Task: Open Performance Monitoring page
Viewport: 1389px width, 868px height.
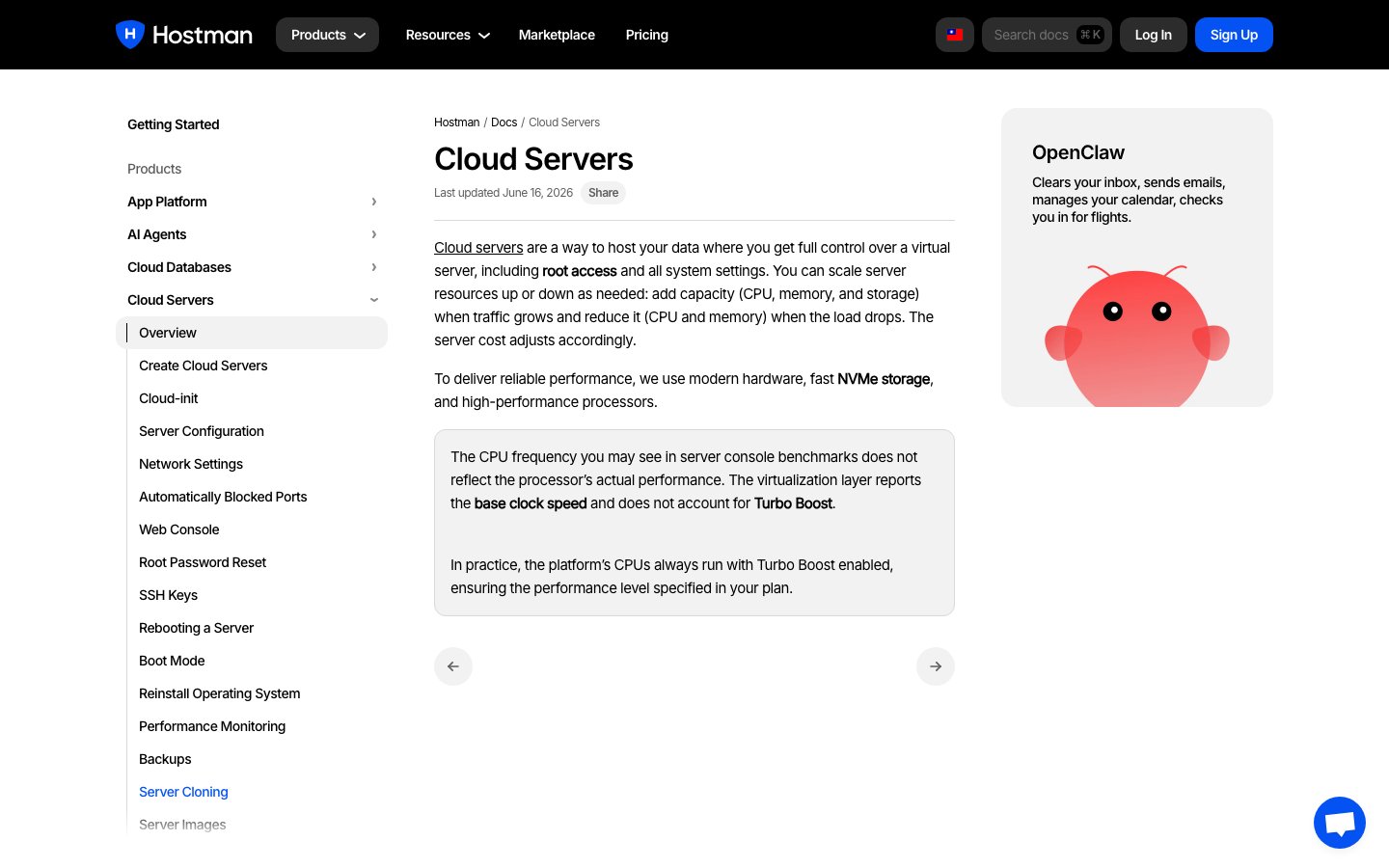Action: pos(212,726)
